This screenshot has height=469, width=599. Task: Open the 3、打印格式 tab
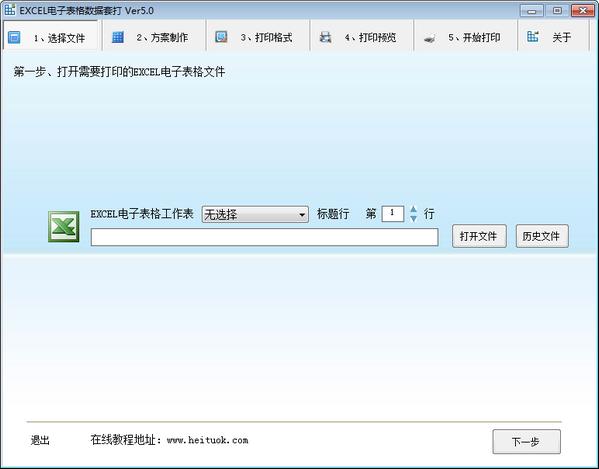tap(258, 36)
